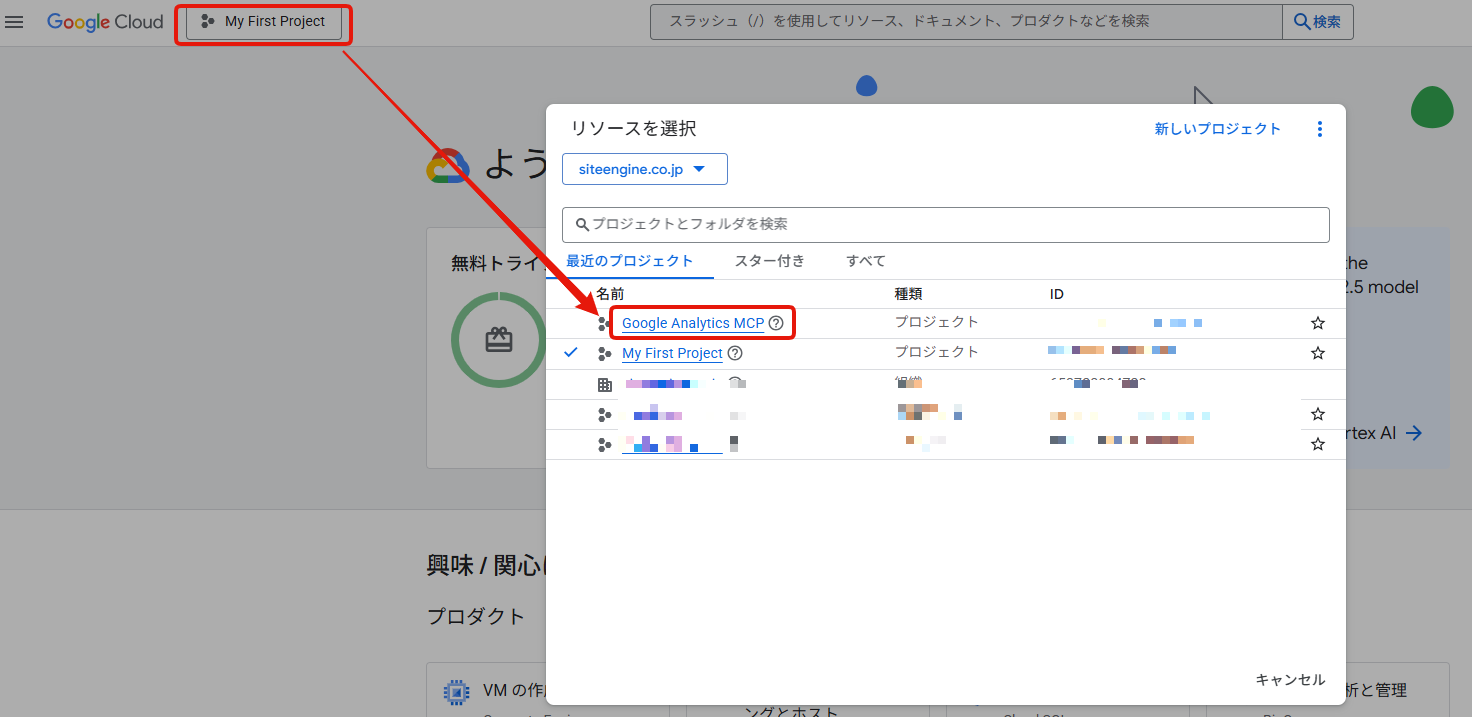Viewport: 1472px width, 717px height.
Task: Click プロジェクト type cell of Google Analytics MCP
Action: click(x=936, y=322)
